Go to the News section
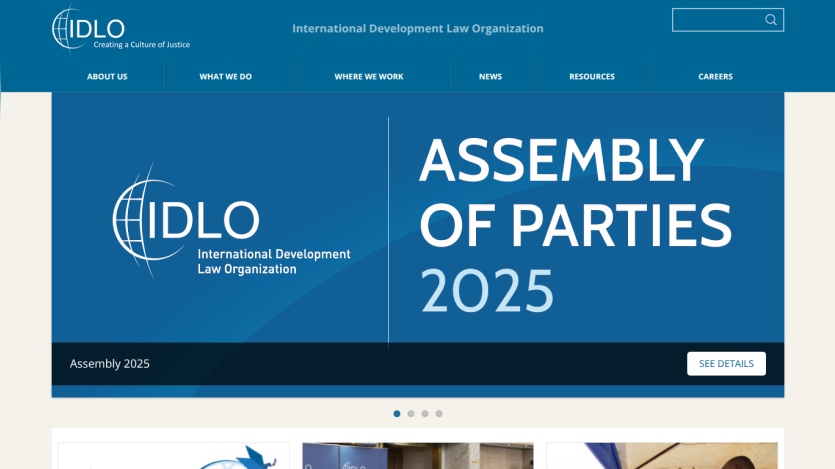This screenshot has width=835, height=469. pos(490,77)
